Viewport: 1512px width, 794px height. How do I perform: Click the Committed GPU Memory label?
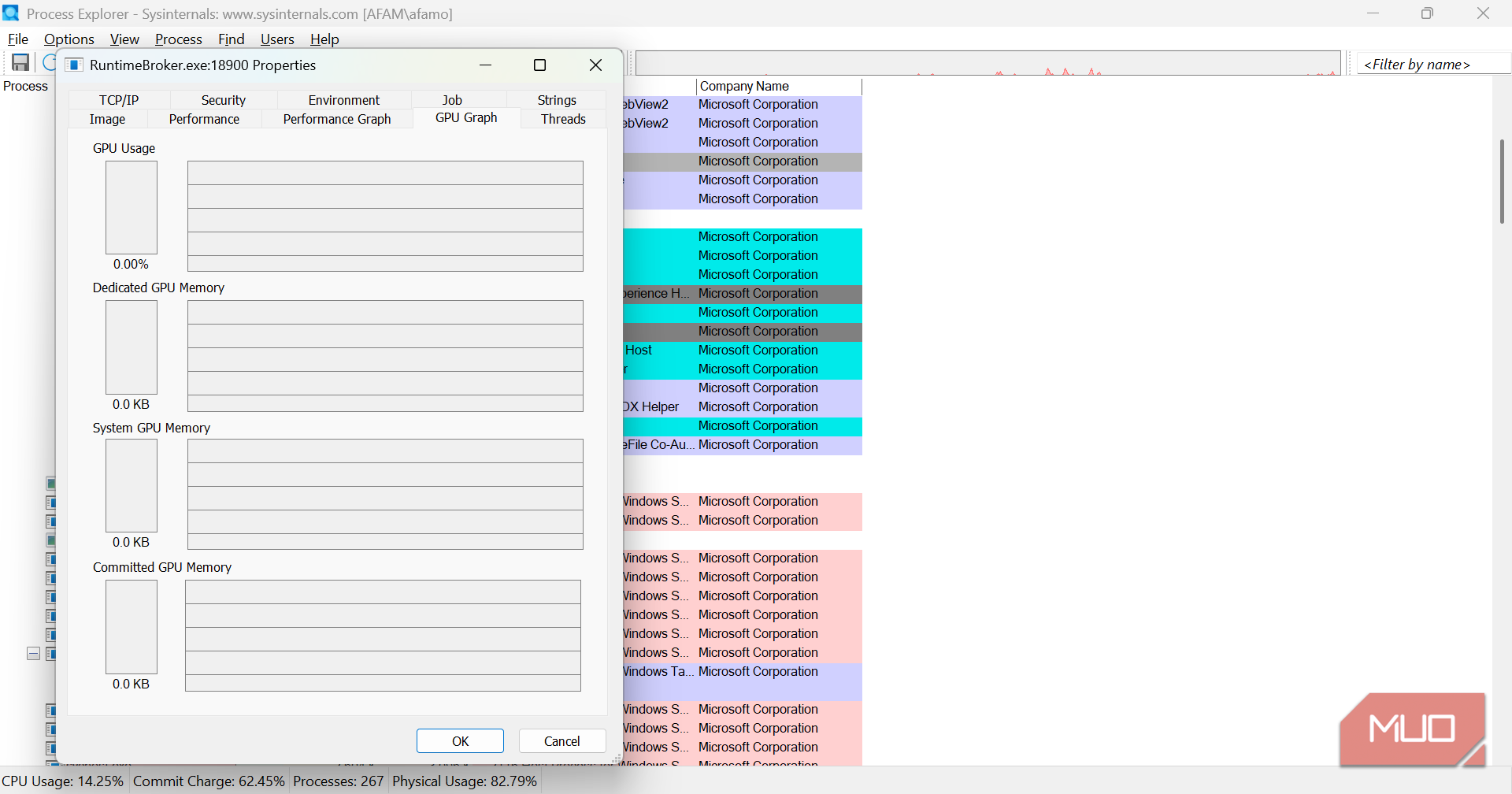pos(162,567)
